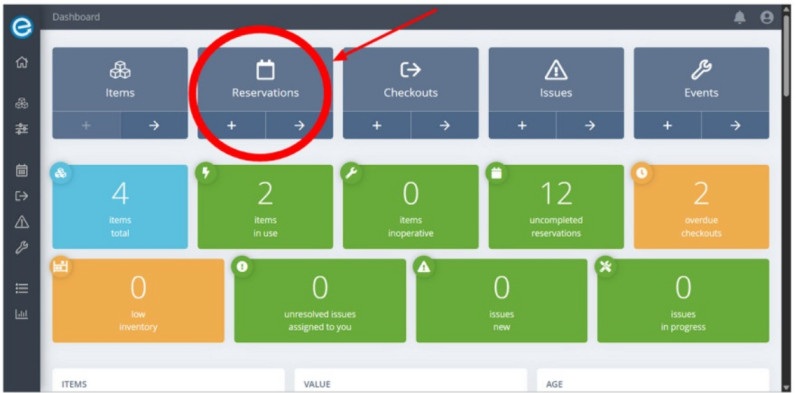Viewport: 799px width, 393px height.
Task: Open the sidebar sliders settings icon
Action: point(21,129)
